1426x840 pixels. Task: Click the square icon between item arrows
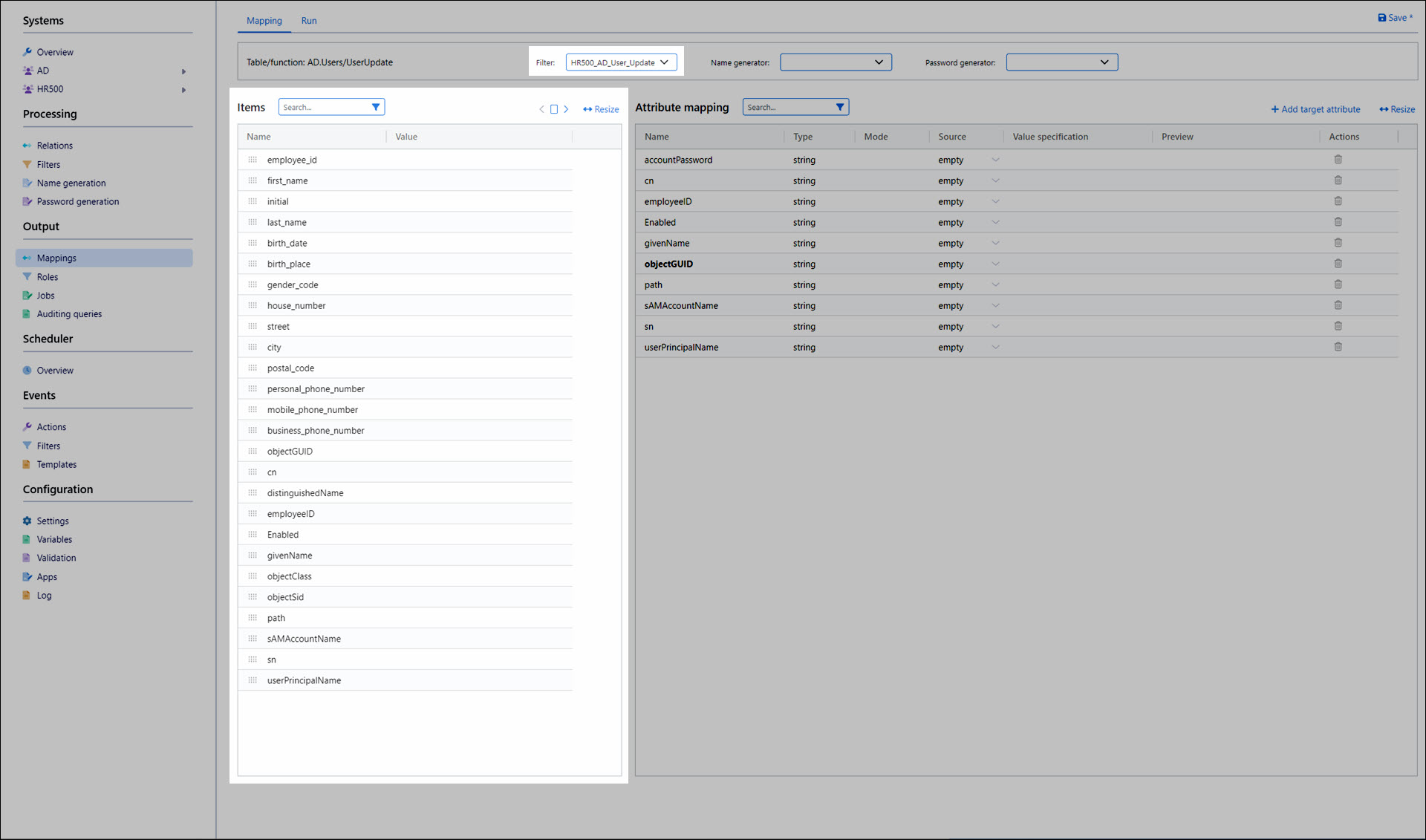point(553,109)
